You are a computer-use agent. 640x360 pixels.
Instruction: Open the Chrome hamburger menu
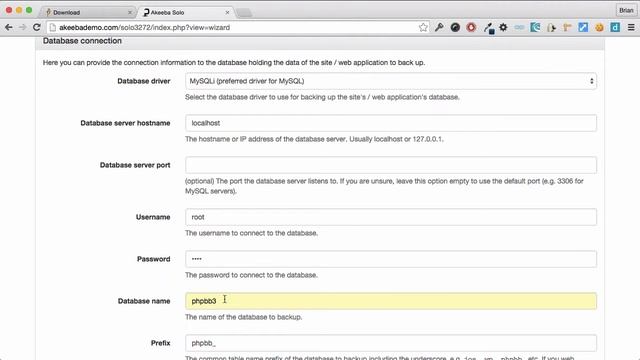tap(631, 27)
